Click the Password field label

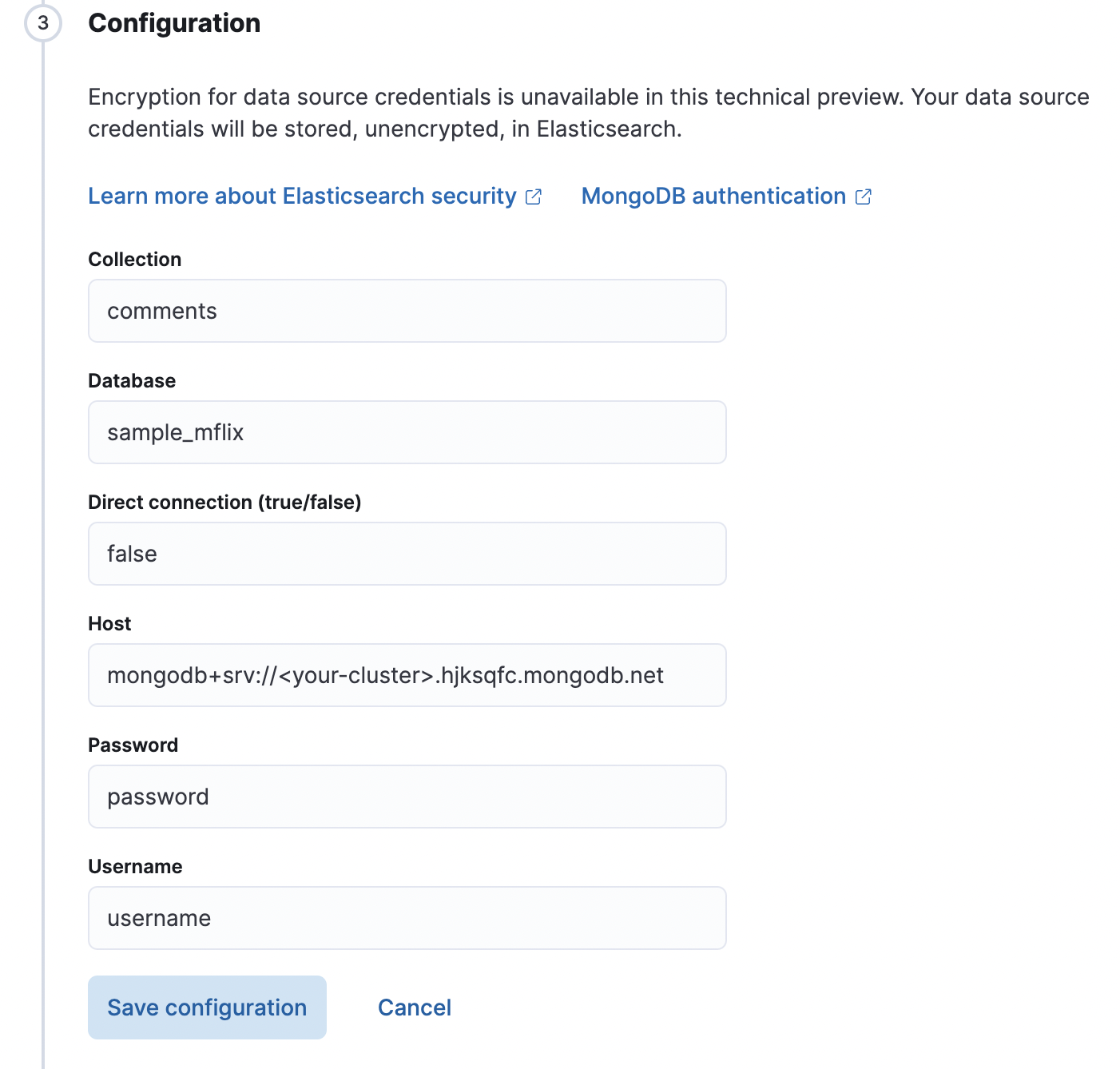click(x=133, y=745)
